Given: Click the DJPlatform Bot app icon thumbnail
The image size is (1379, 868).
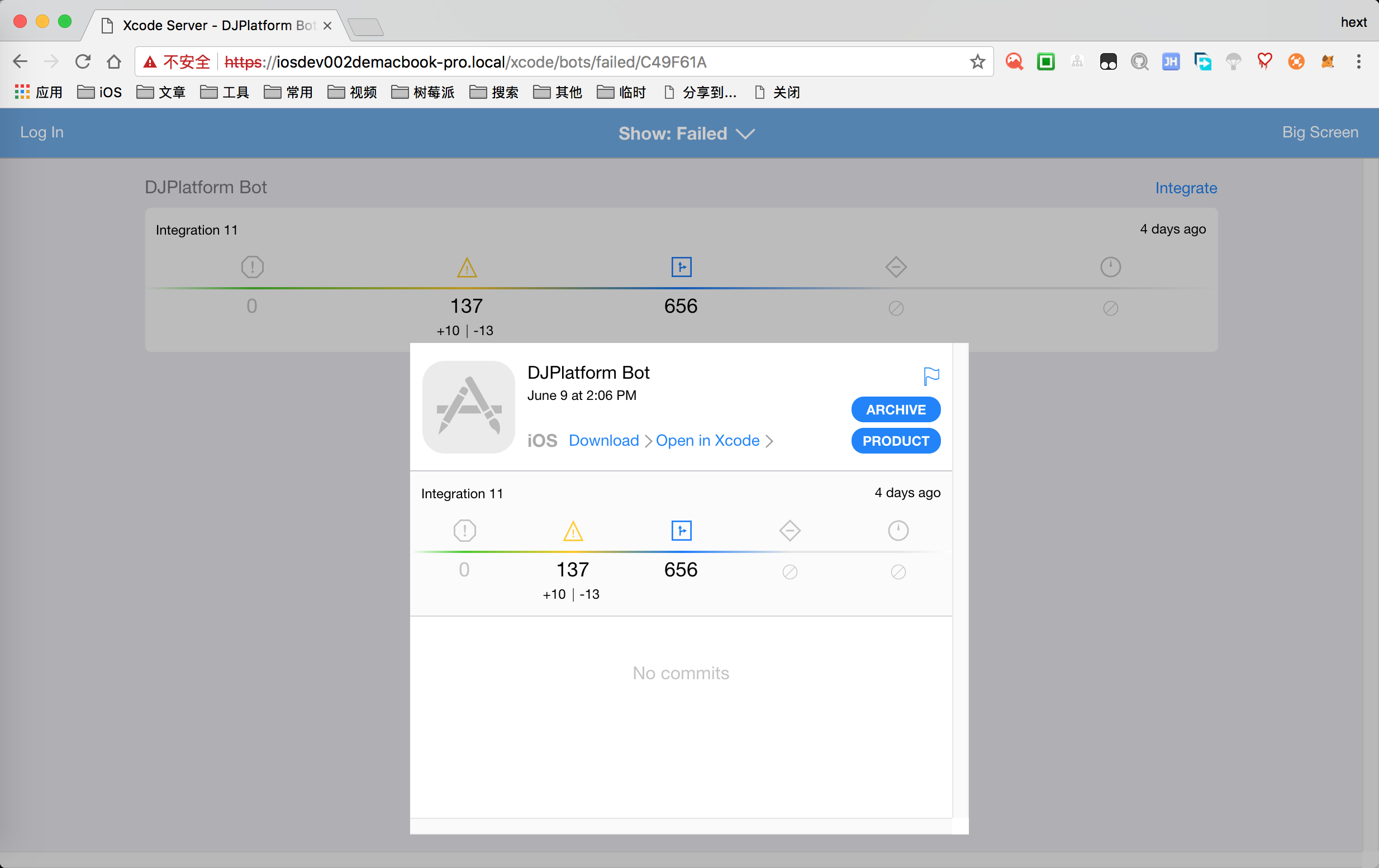Looking at the screenshot, I should [468, 407].
